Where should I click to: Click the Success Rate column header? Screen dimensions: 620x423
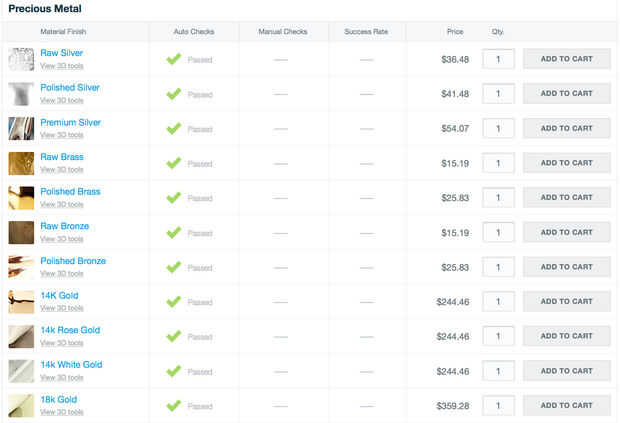pos(366,32)
